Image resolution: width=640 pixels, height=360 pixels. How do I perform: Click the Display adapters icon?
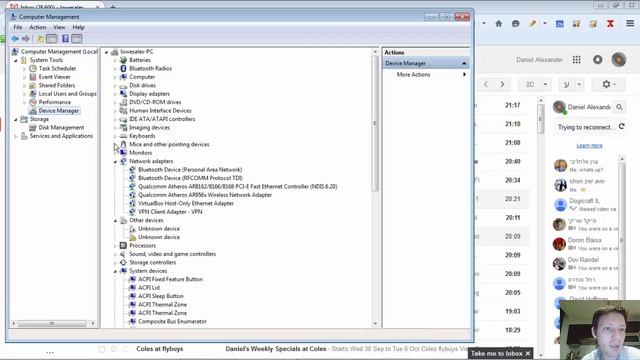coord(123,94)
